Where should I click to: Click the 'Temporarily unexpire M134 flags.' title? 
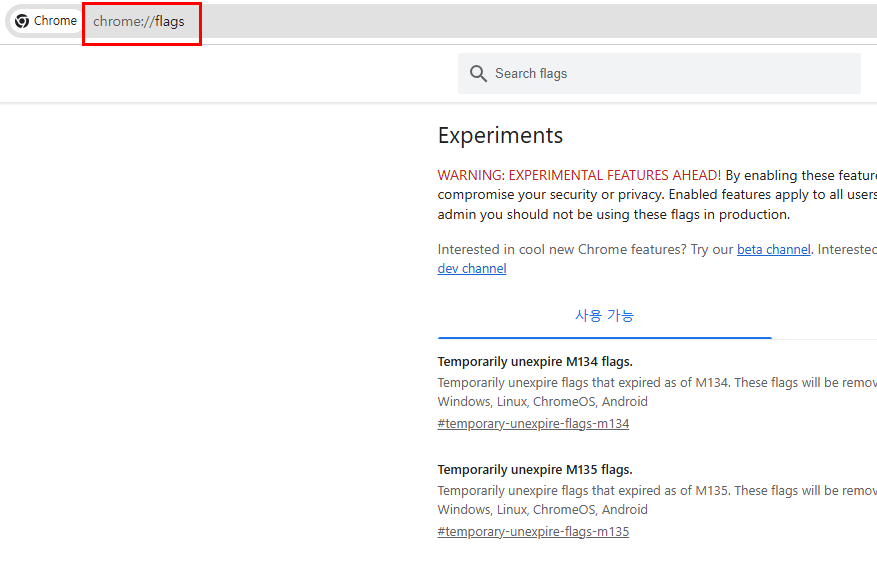pos(535,361)
